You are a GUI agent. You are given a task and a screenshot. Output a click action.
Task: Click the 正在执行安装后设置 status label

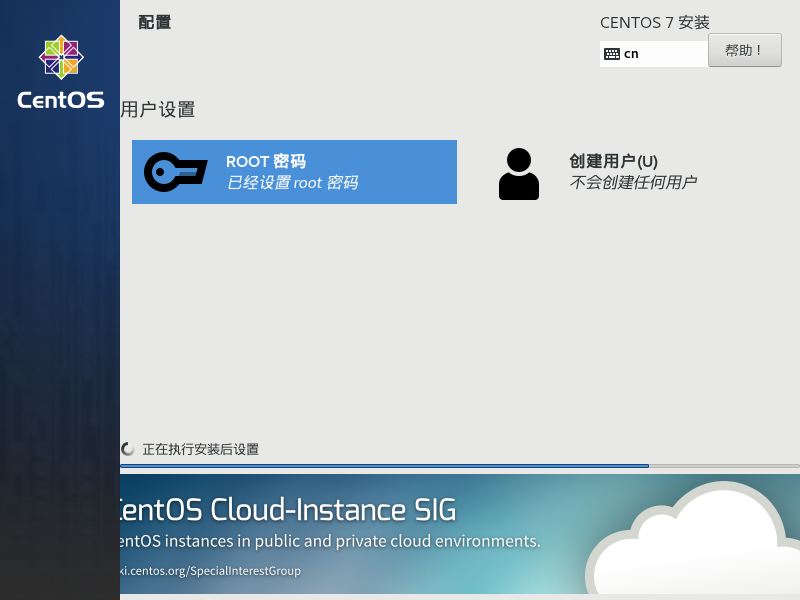(201, 449)
